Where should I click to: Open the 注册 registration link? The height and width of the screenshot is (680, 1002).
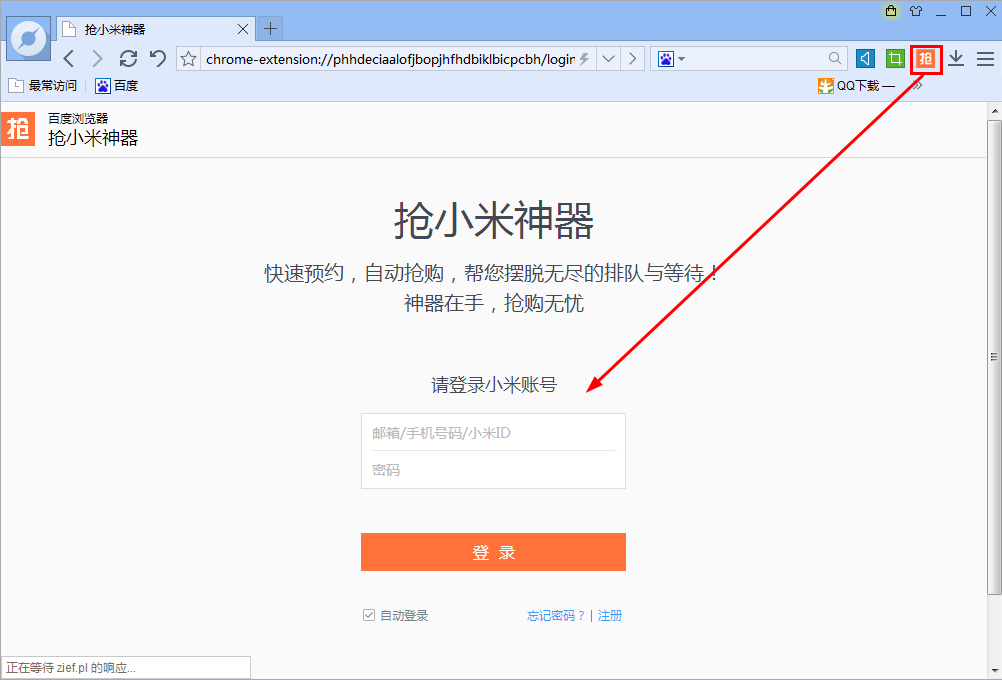click(x=609, y=615)
